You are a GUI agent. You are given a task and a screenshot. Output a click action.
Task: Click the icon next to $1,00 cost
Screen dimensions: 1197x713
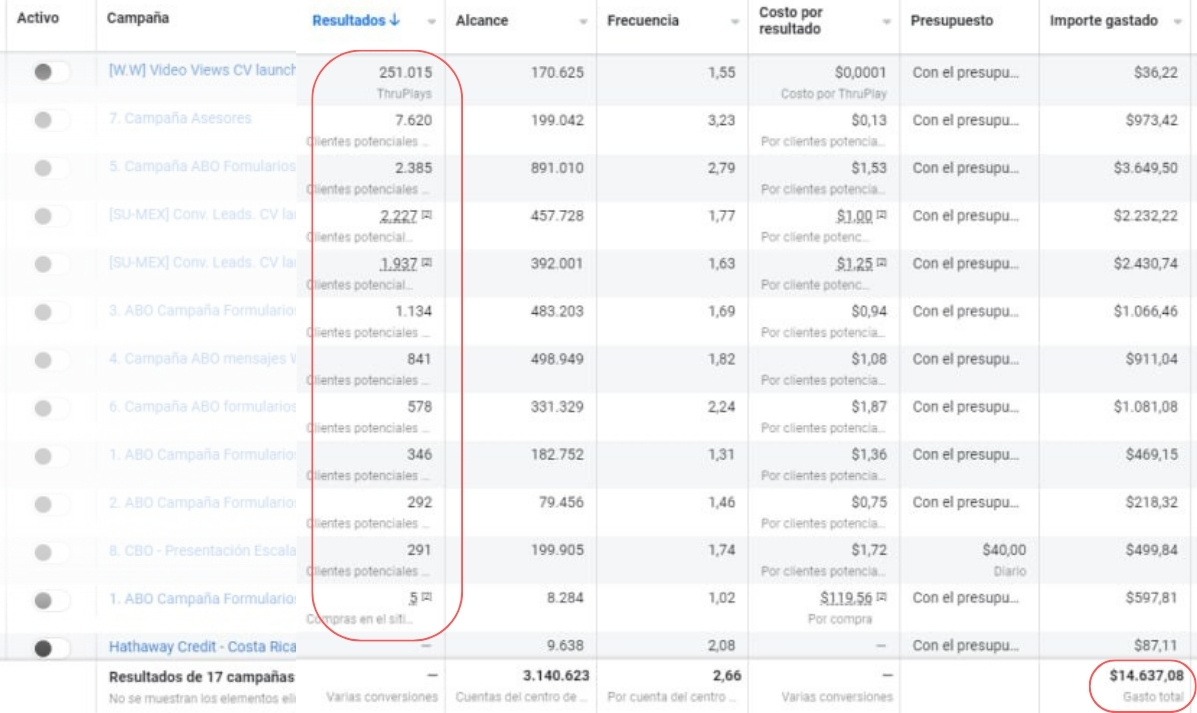[x=881, y=216]
